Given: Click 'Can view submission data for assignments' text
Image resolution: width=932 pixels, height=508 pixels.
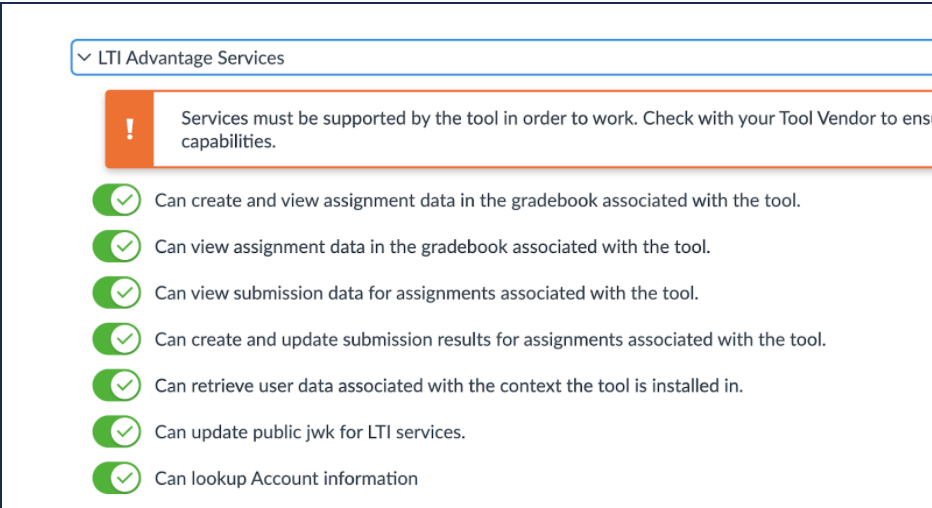Looking at the screenshot, I should [426, 293].
